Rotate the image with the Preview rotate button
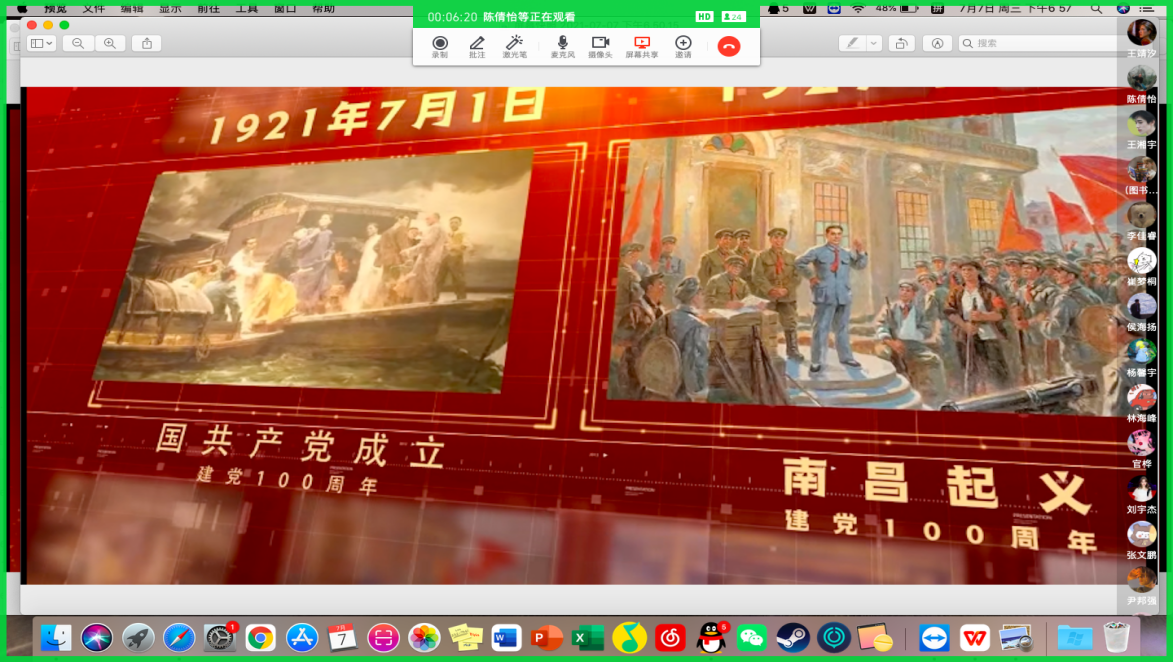The width and height of the screenshot is (1173, 662). click(x=901, y=43)
